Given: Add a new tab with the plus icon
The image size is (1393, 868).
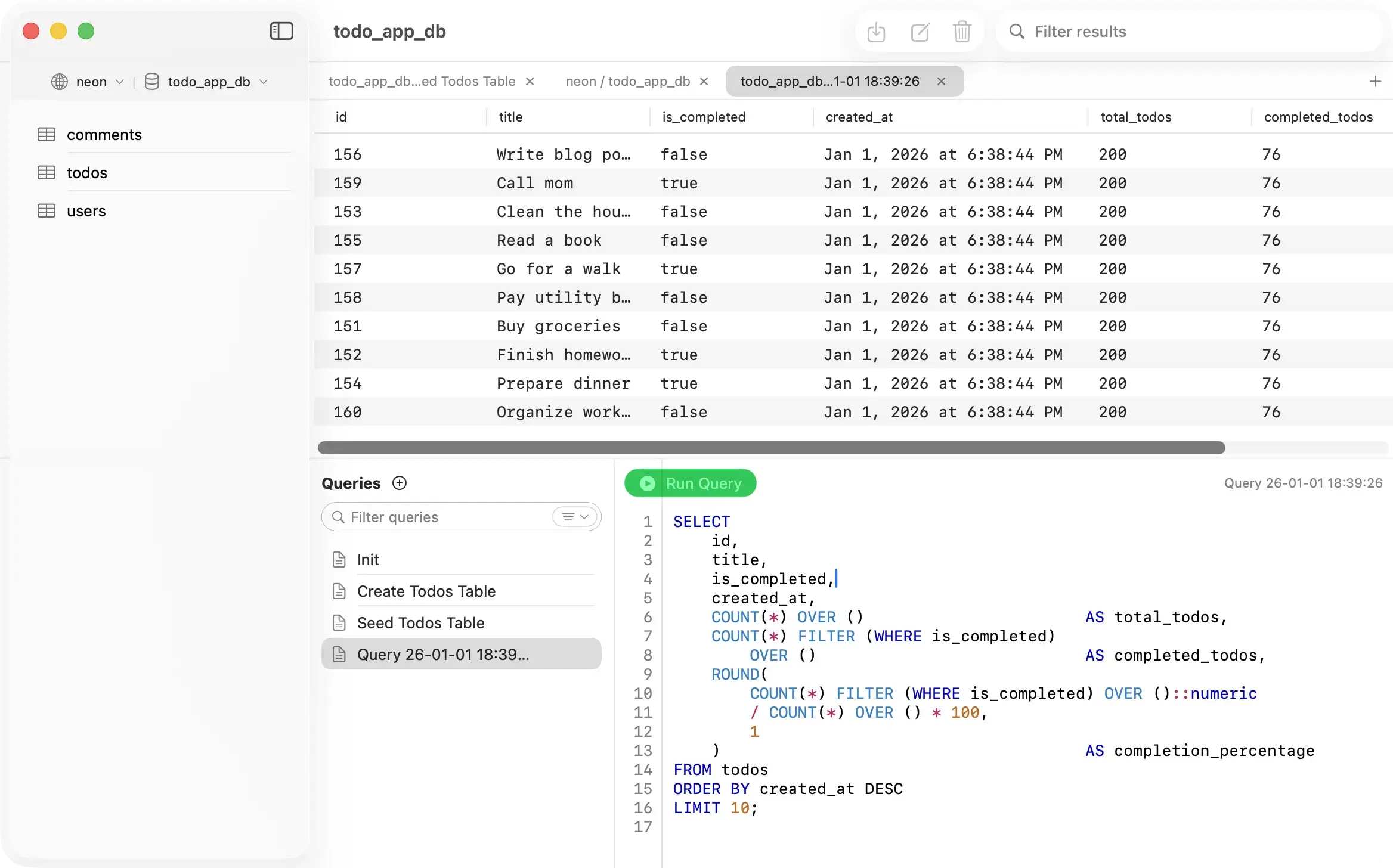Looking at the screenshot, I should pos(1376,81).
